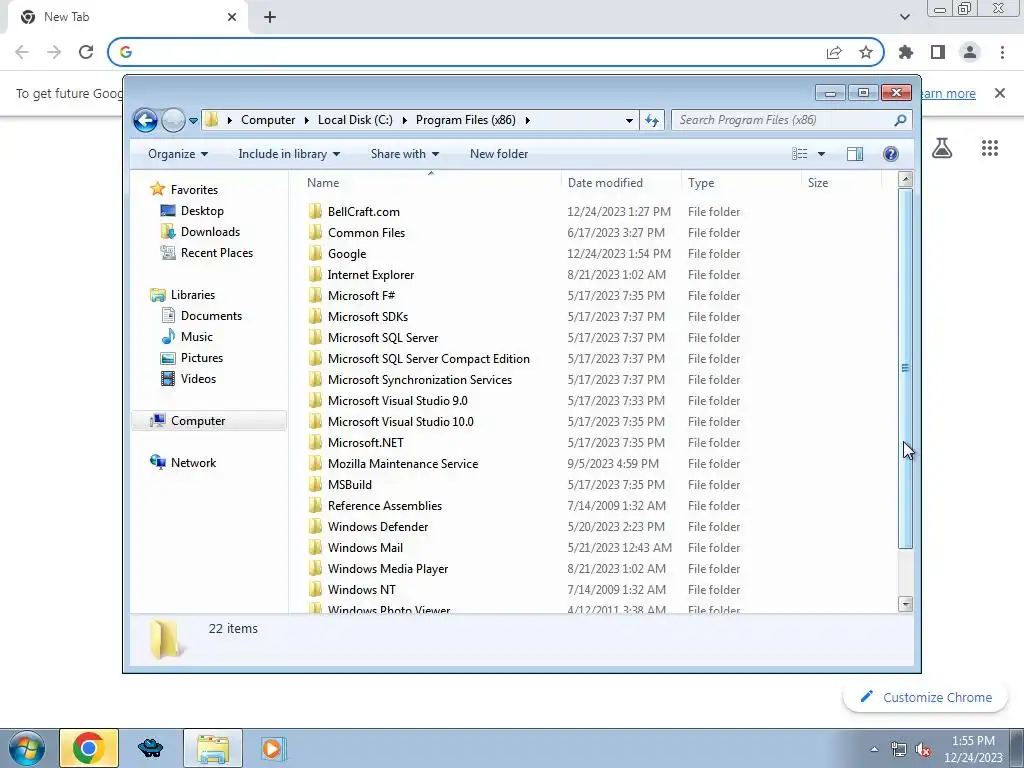Open the Include in library menu
The image size is (1024, 768).
point(289,154)
